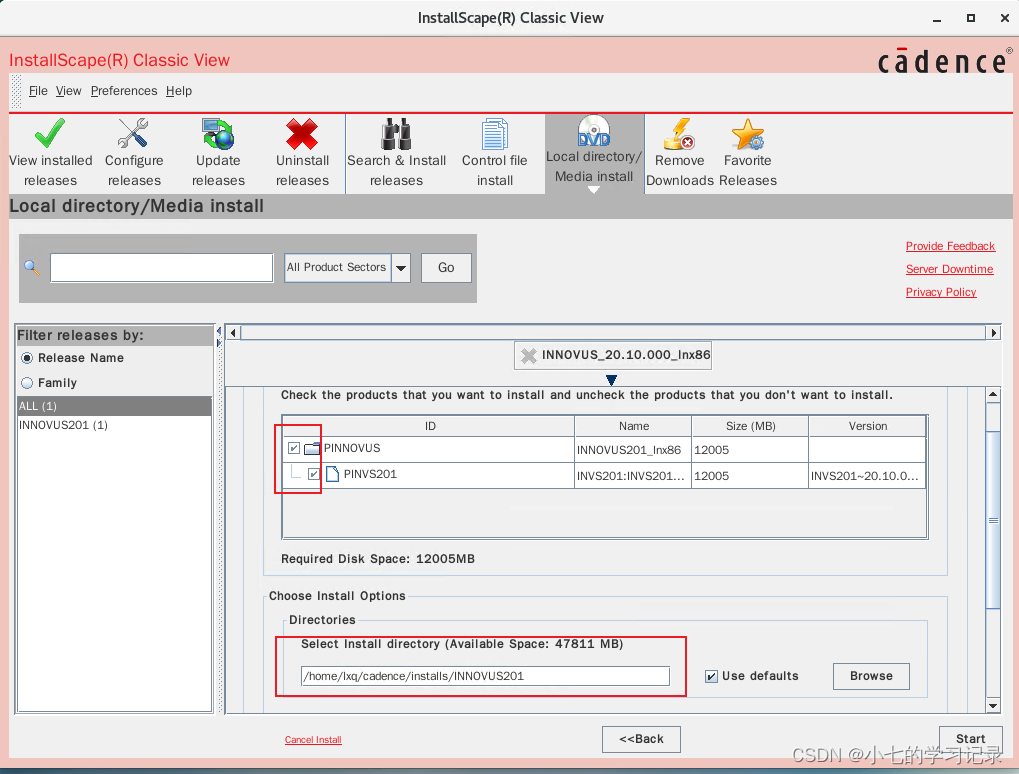Focus the install directory path field
The height and width of the screenshot is (774, 1019).
tap(485, 676)
